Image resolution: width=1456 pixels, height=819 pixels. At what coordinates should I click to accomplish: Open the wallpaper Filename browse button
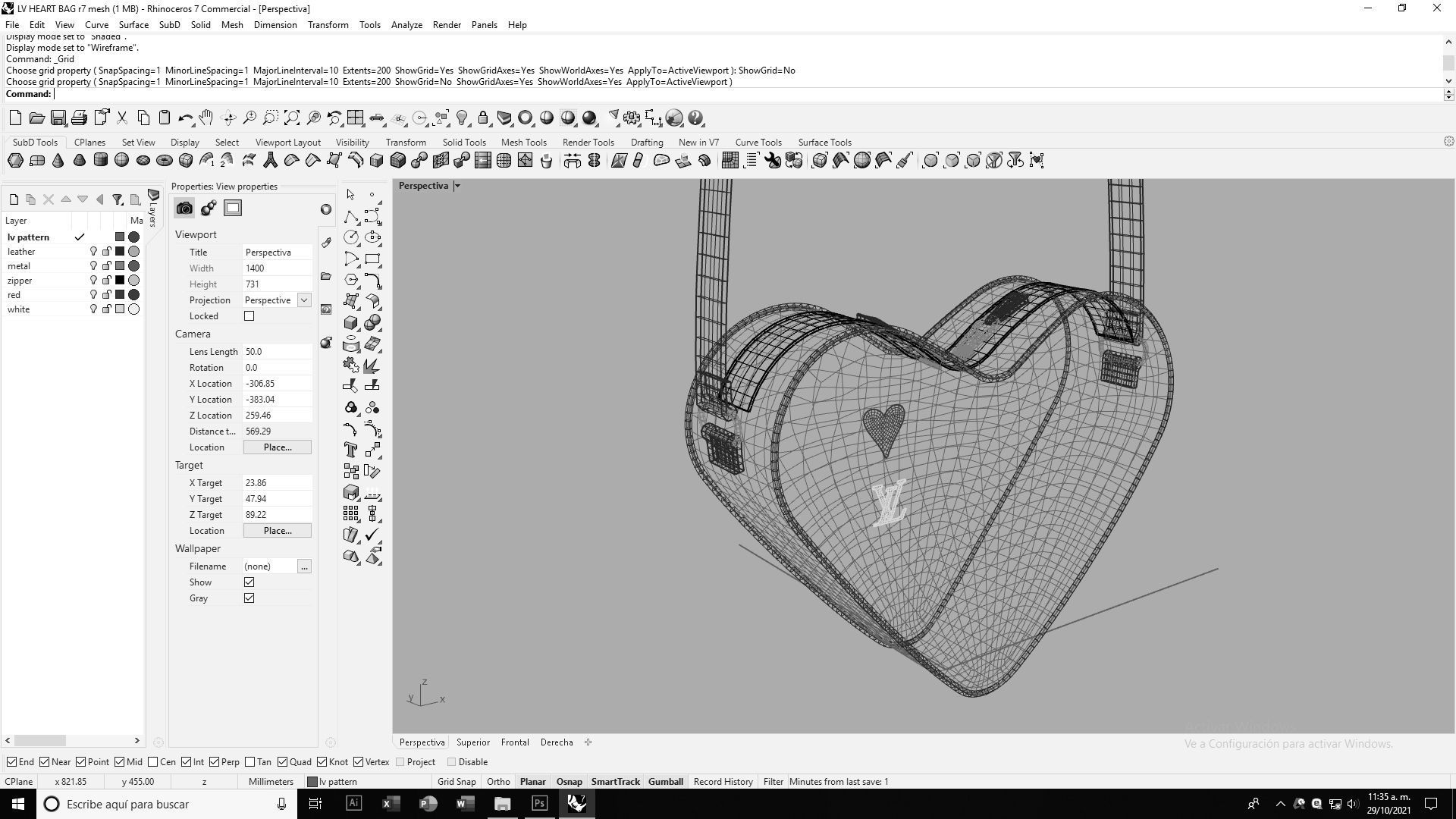(304, 566)
